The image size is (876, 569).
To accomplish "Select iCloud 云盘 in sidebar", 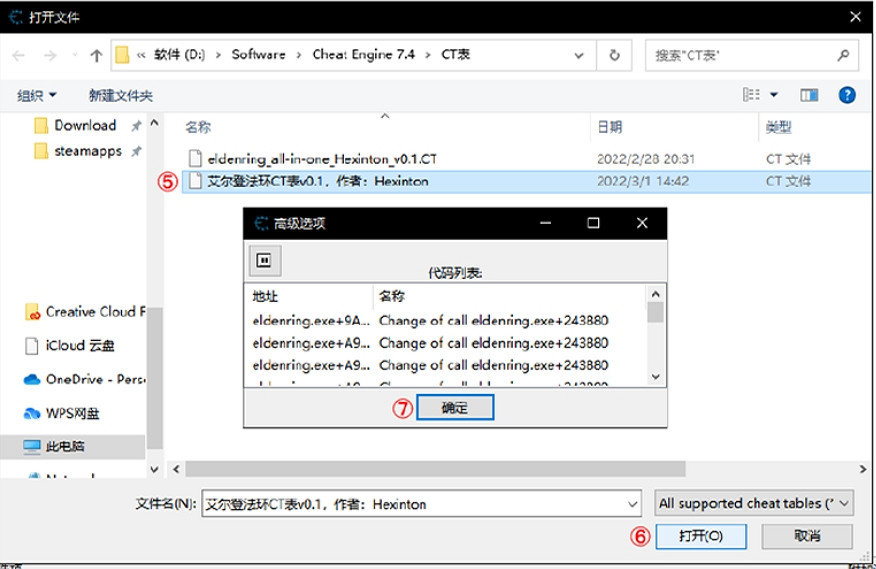I will coord(70,345).
